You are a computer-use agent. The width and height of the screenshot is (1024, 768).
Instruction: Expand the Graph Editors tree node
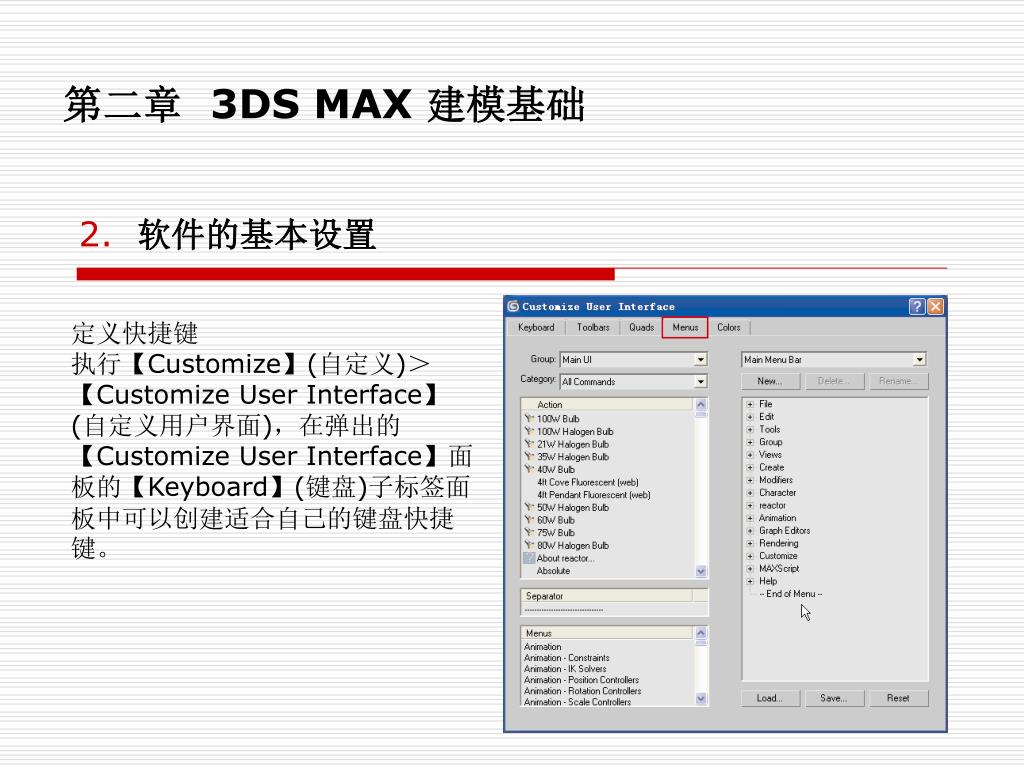[750, 531]
